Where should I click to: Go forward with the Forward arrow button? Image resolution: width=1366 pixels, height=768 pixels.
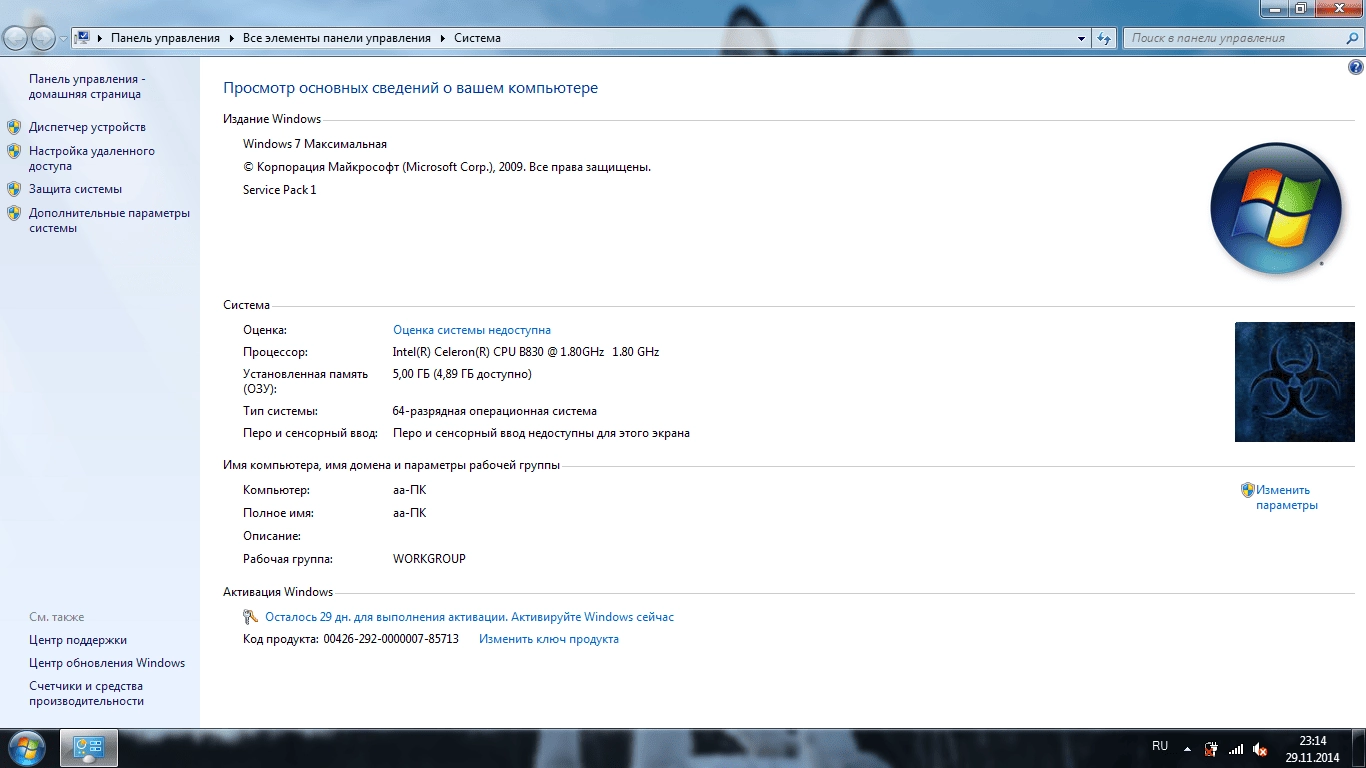(x=44, y=38)
